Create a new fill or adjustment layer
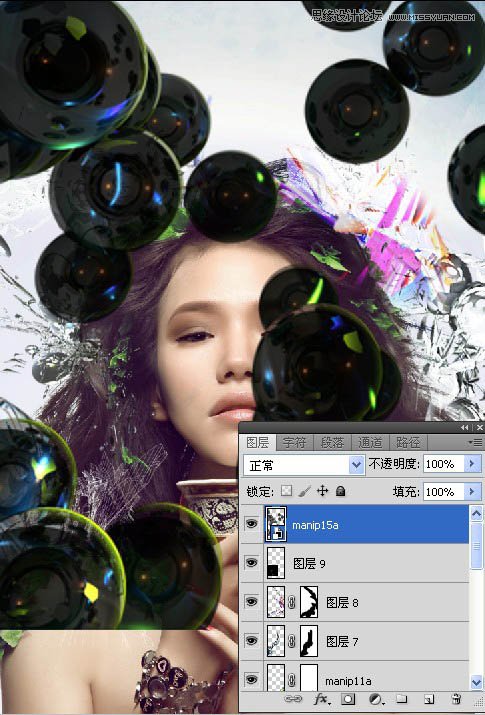The width and height of the screenshot is (485, 715). pyautogui.click(x=376, y=699)
